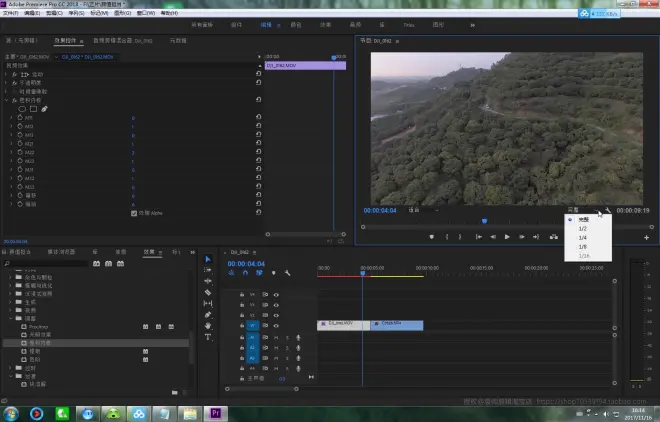This screenshot has height=422, width=660.
Task: Select the Pen tool in tools panel
Action: point(208,314)
